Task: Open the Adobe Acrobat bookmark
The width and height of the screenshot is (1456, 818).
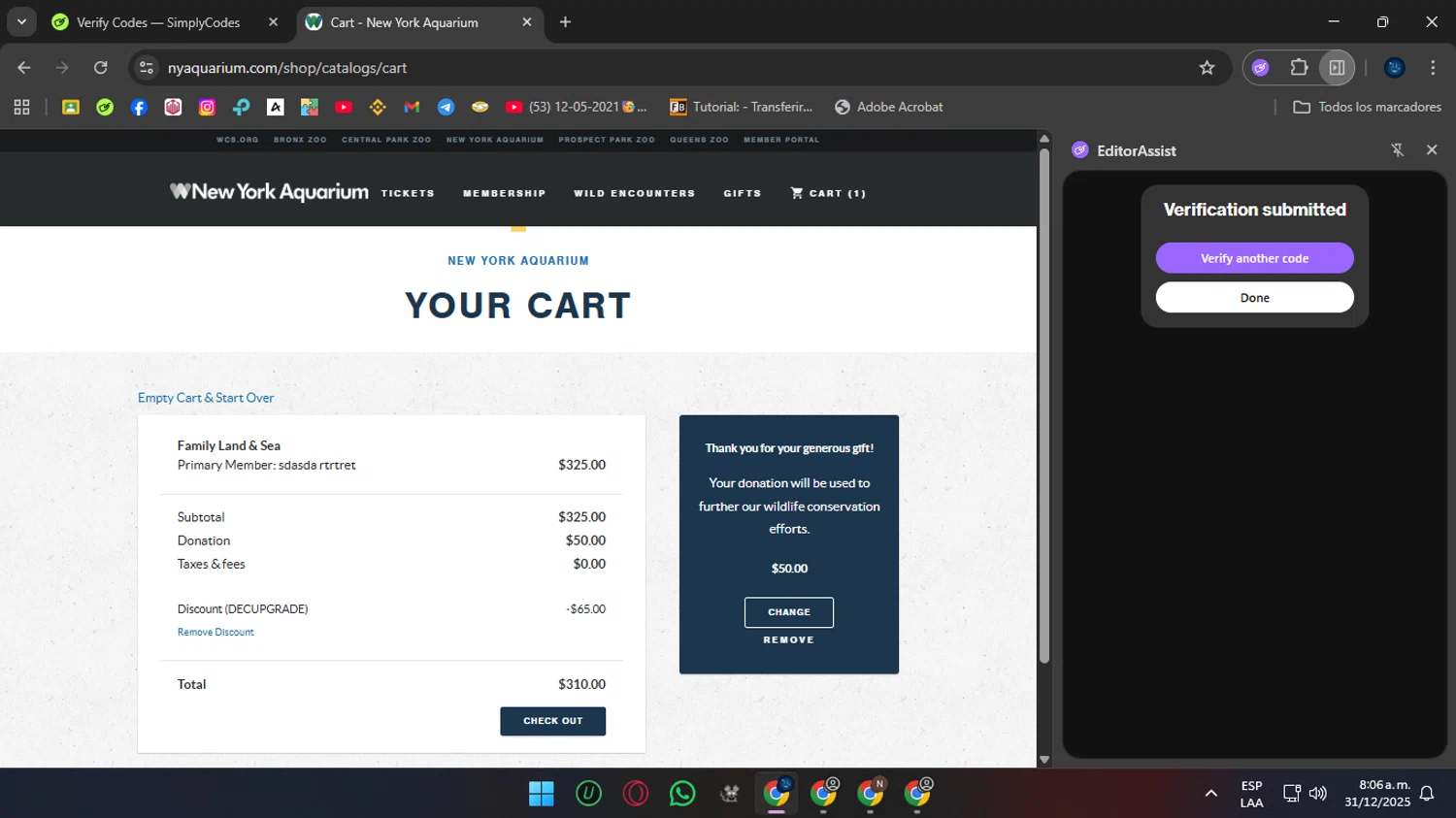Action: (888, 107)
